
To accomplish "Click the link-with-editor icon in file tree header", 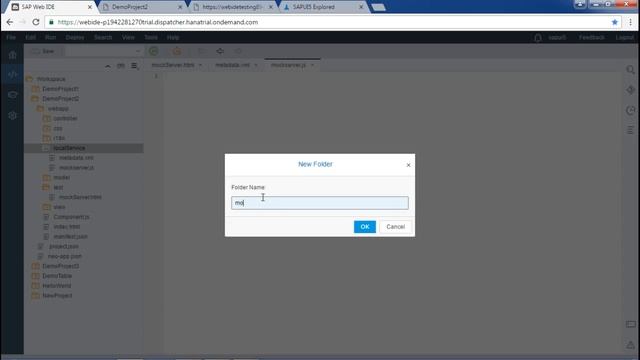I will tap(121, 66).
